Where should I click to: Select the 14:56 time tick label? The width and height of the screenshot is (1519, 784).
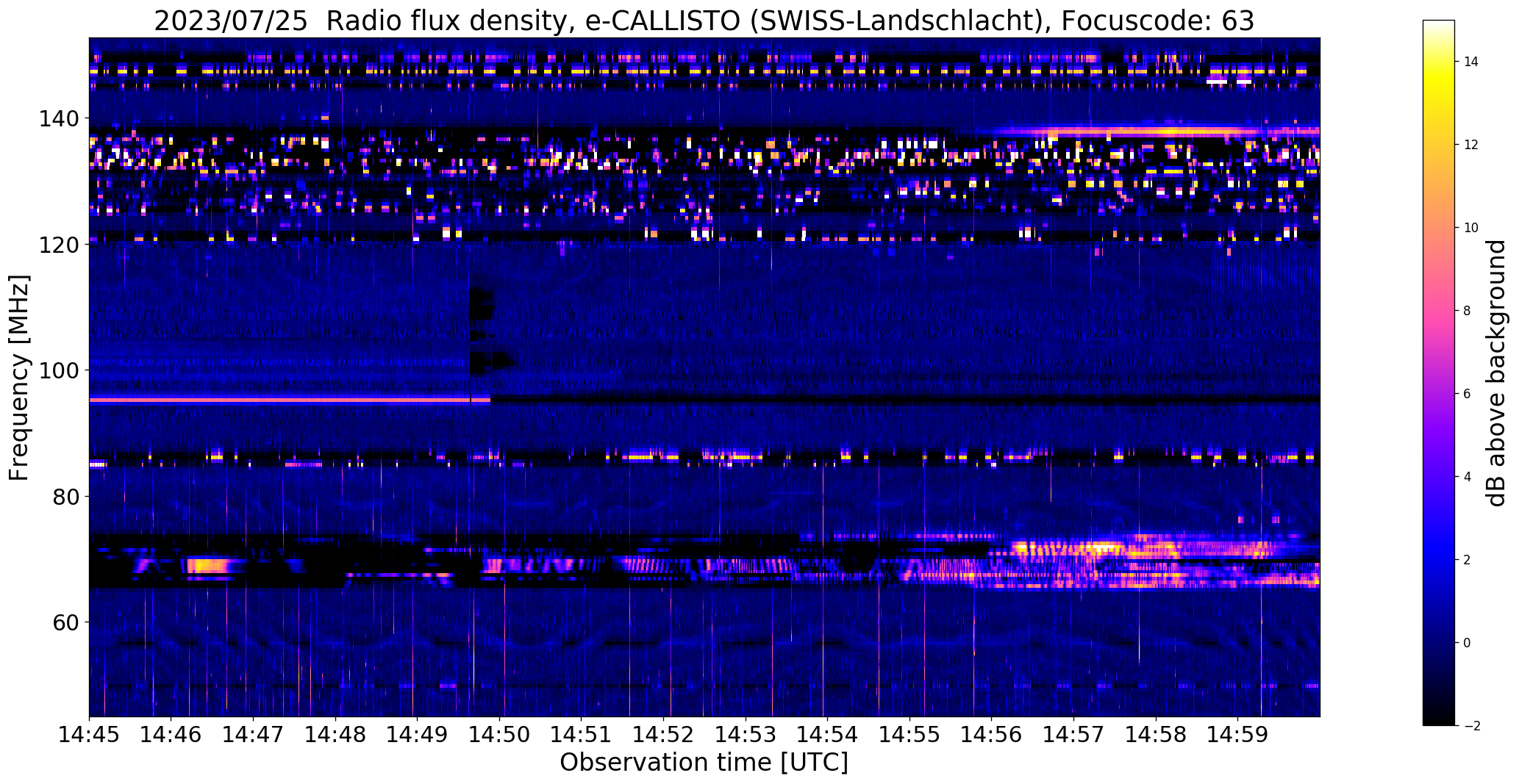992,734
